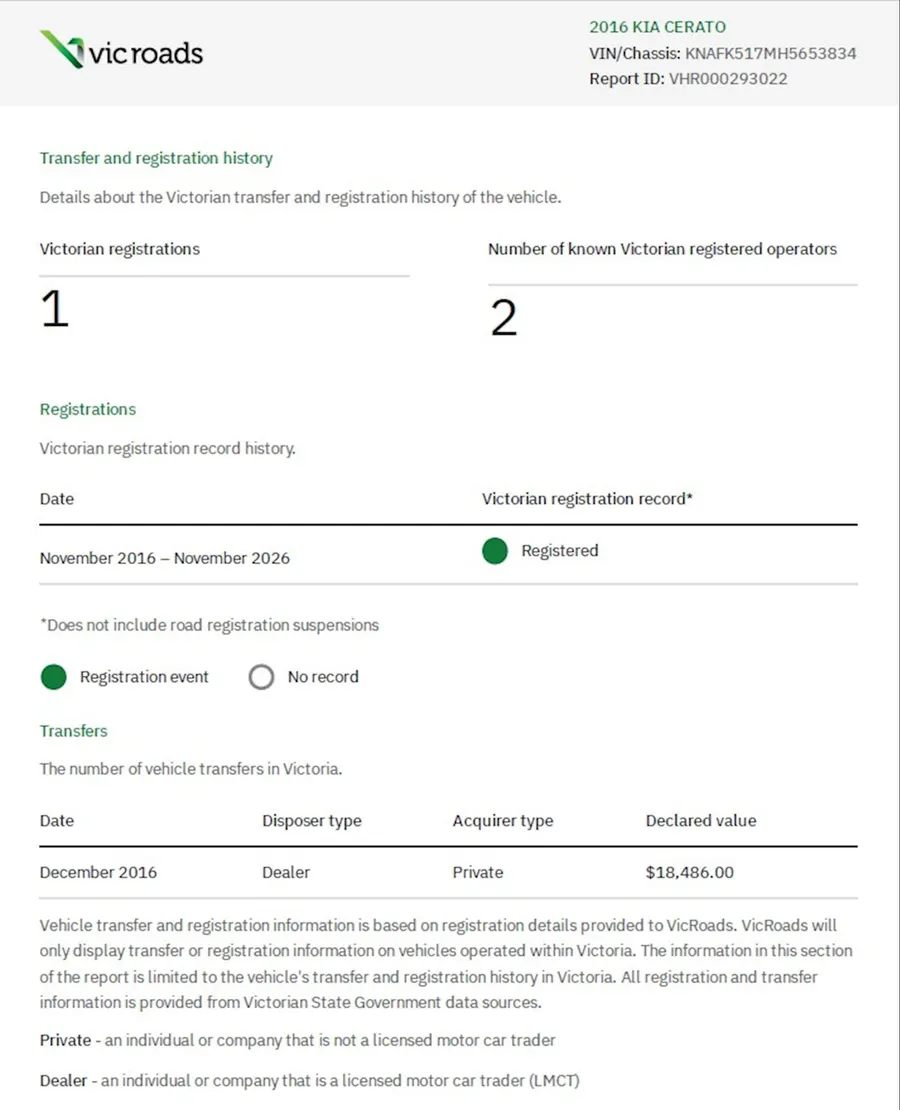Click the VIN/Chassis number KNAFK517MH5653834
The image size is (900, 1110).
tap(770, 53)
